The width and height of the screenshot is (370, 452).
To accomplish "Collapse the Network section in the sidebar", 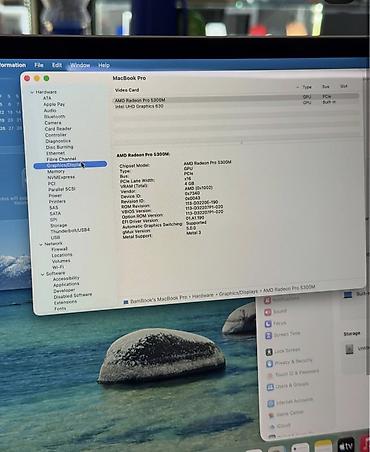I will pyautogui.click(x=41, y=244).
